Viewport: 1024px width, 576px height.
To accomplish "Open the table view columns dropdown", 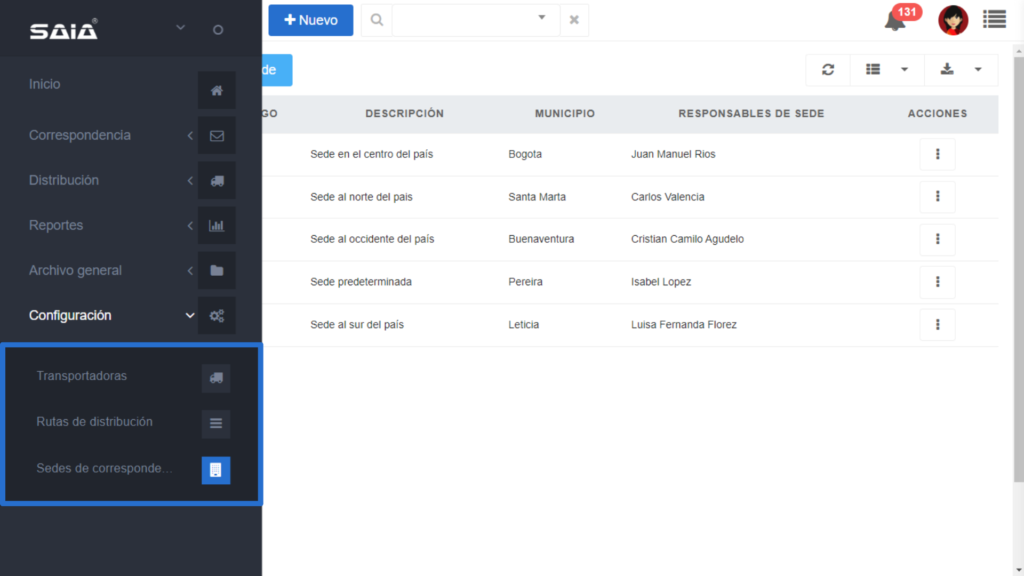I will click(886, 70).
